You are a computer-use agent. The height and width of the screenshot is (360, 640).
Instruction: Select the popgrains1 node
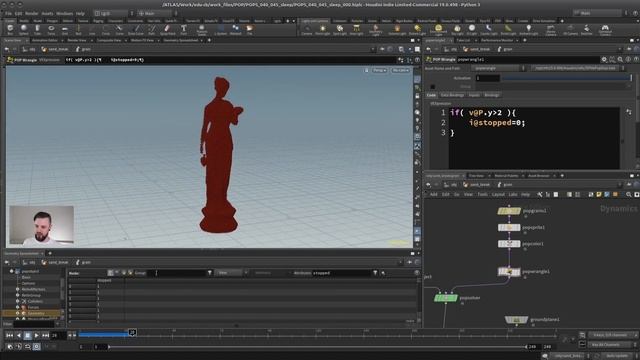pos(509,211)
